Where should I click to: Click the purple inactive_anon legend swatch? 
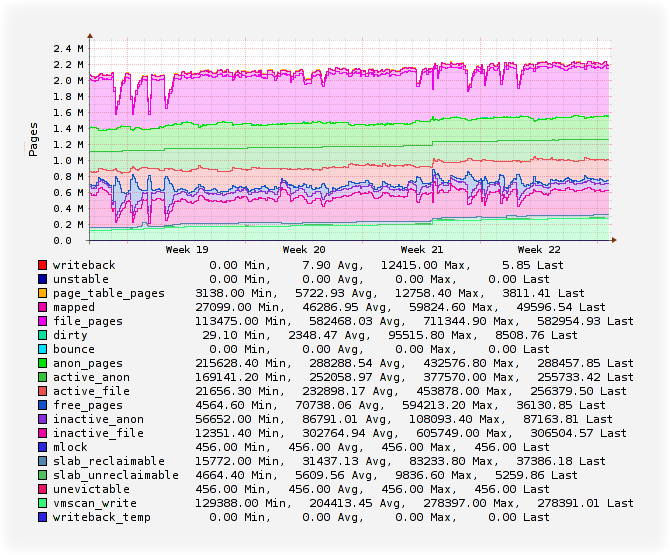tap(42, 419)
